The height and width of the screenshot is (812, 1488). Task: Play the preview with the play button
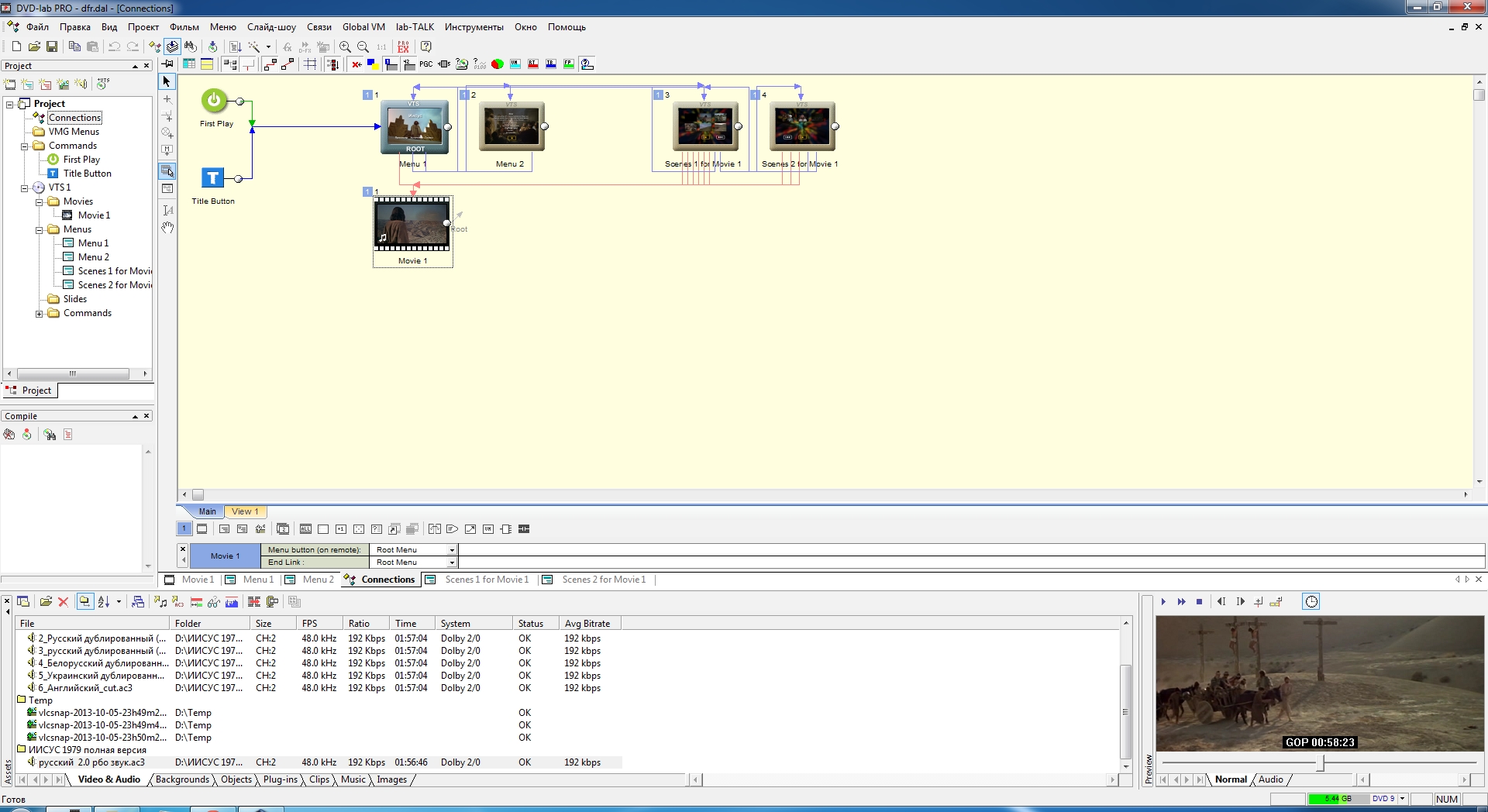point(1163,601)
